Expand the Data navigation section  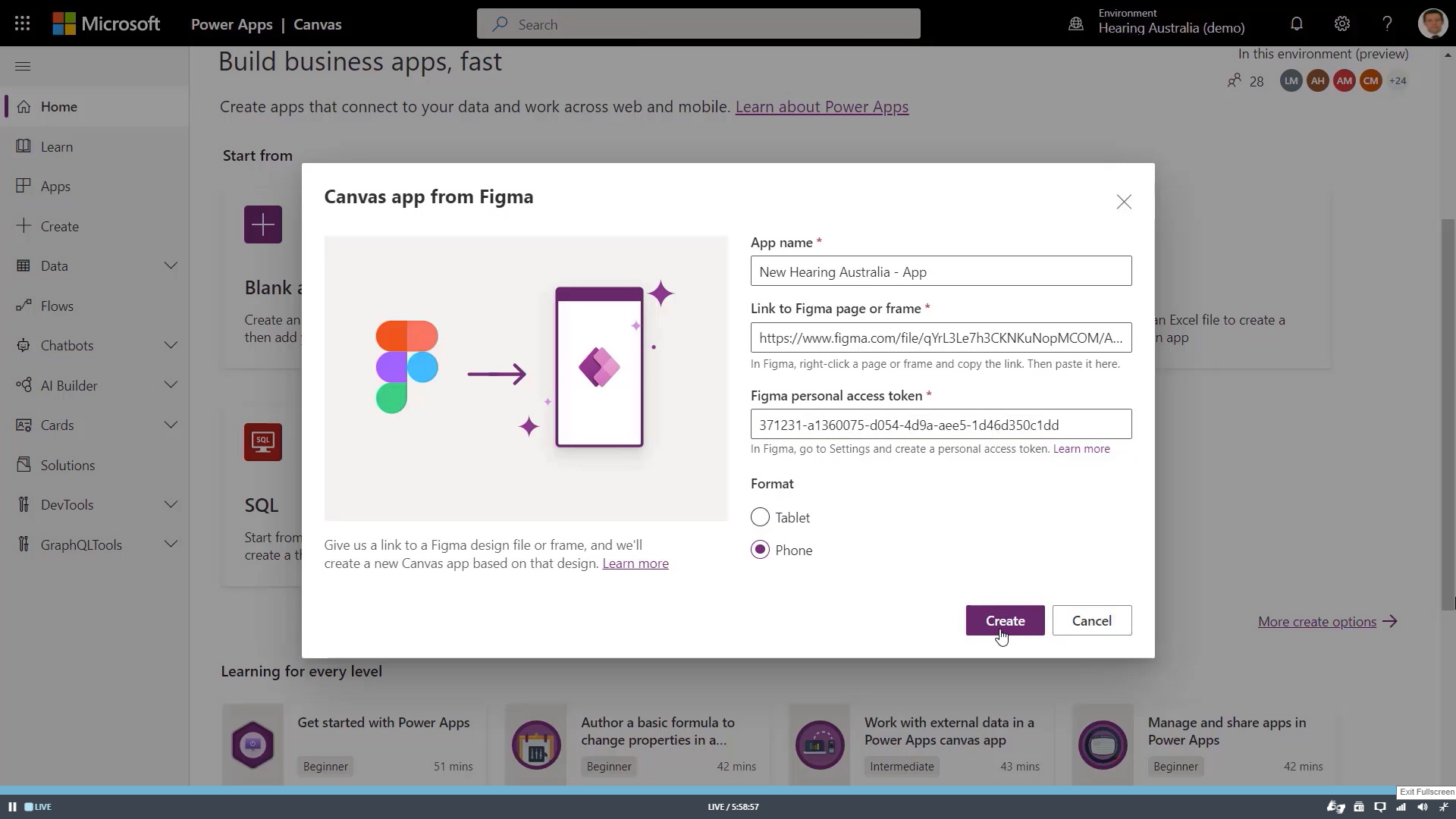(171, 266)
